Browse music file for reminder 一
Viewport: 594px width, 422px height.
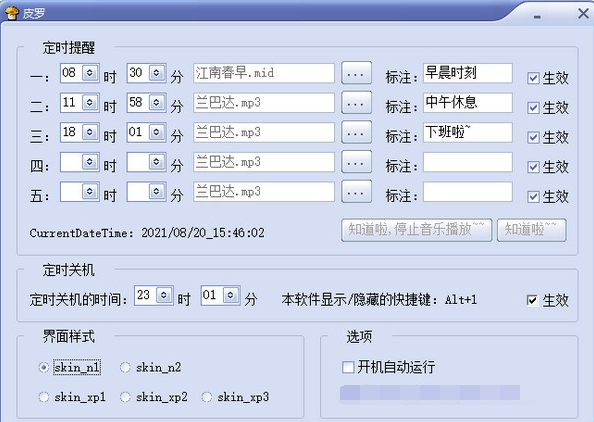(356, 73)
